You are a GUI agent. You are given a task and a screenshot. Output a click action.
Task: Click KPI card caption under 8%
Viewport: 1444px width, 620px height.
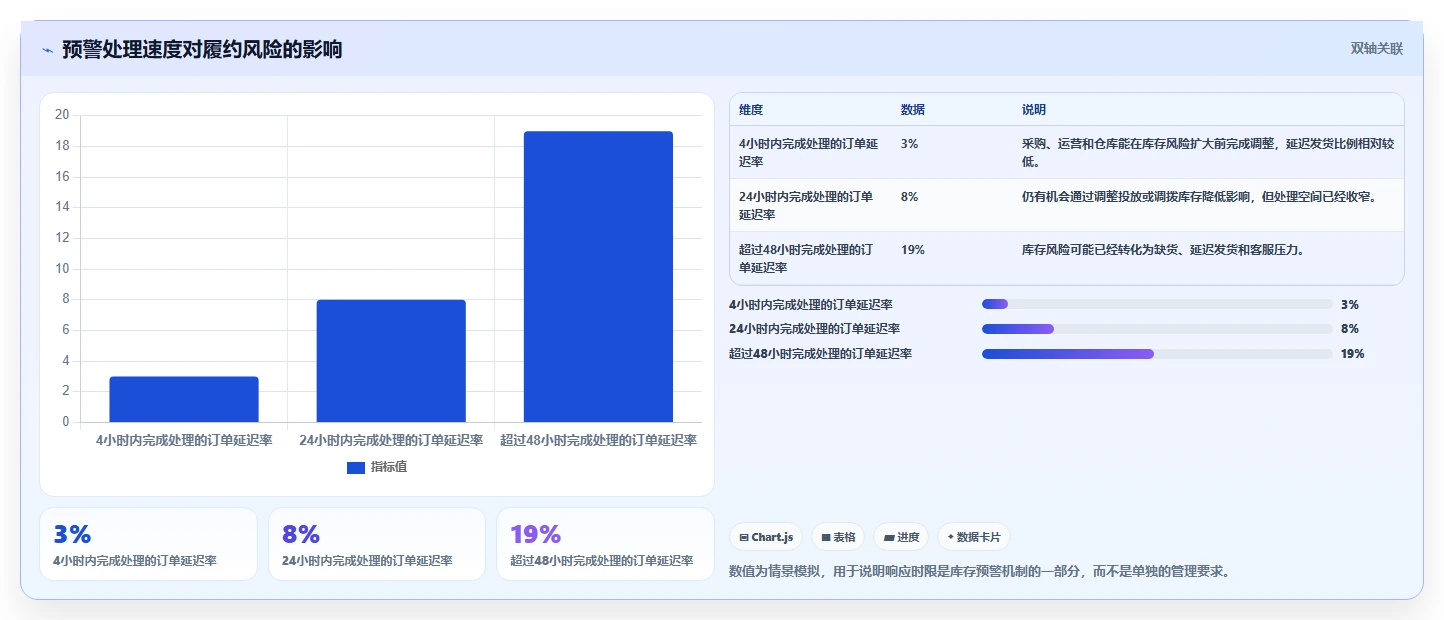pos(367,561)
